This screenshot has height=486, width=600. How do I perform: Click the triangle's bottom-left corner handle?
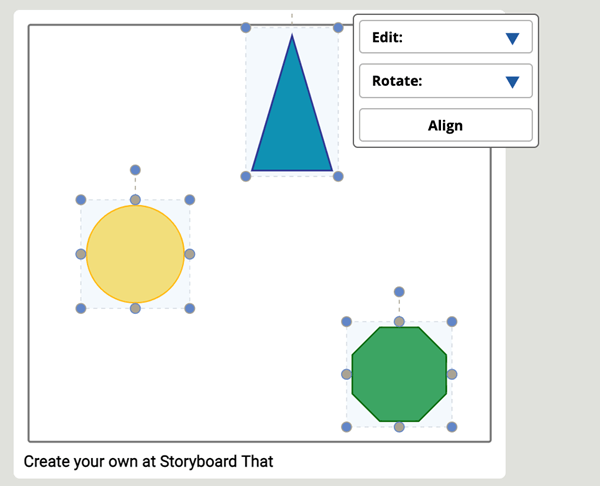point(246,176)
